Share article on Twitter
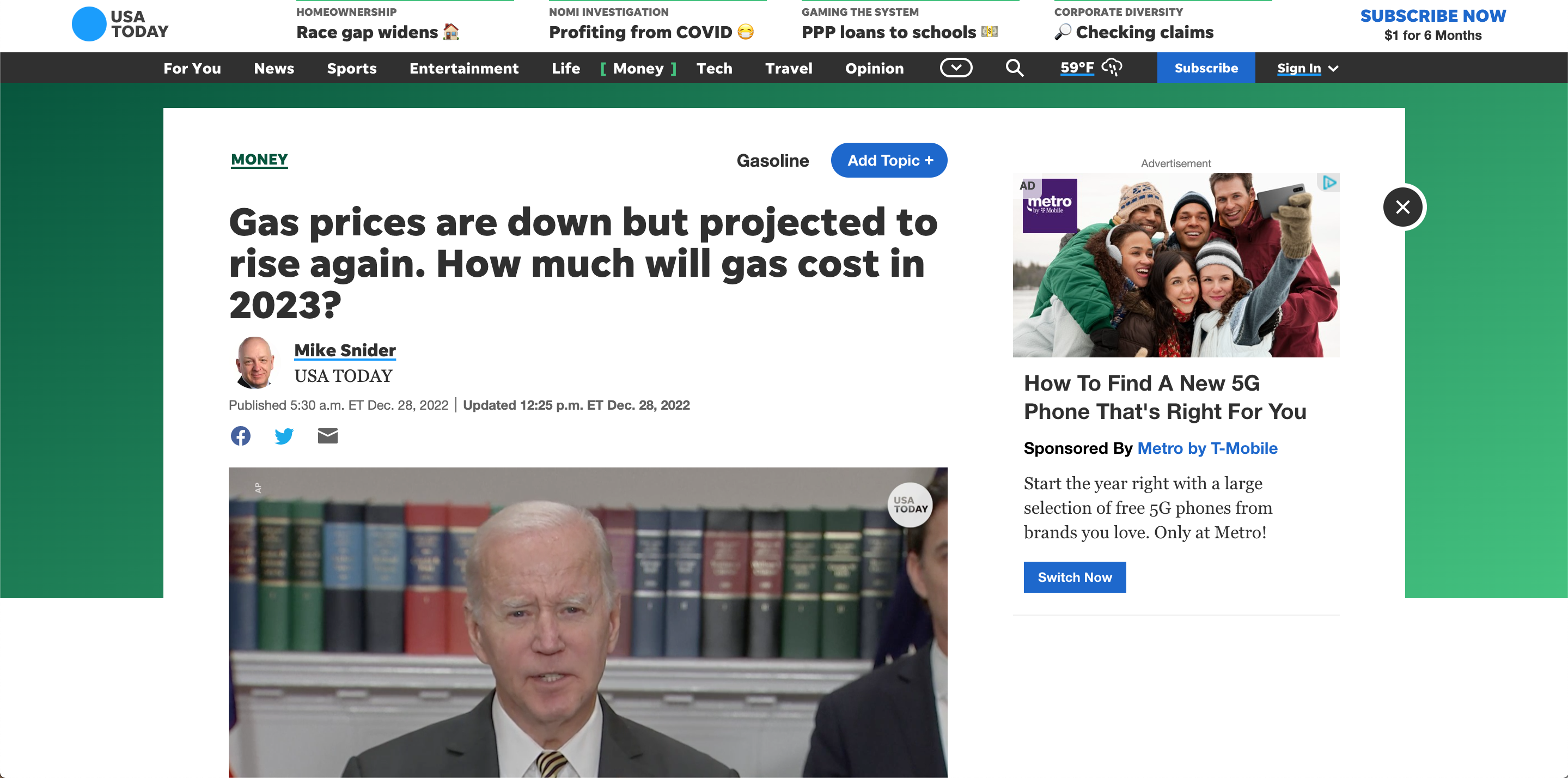This screenshot has width=1568, height=778. point(284,436)
